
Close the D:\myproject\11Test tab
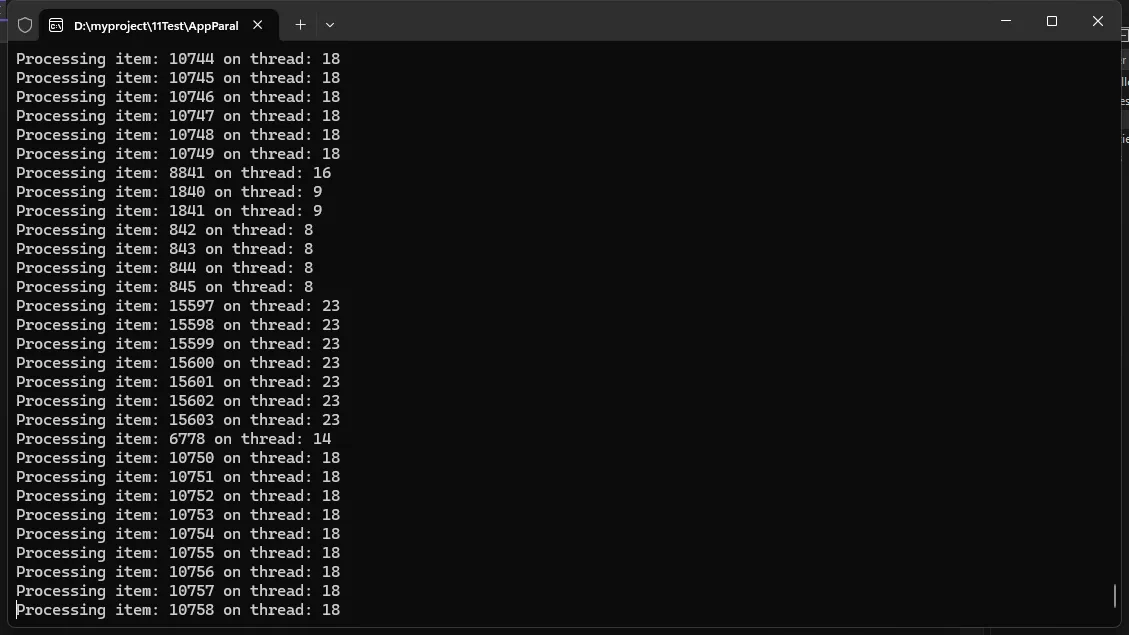point(258,25)
